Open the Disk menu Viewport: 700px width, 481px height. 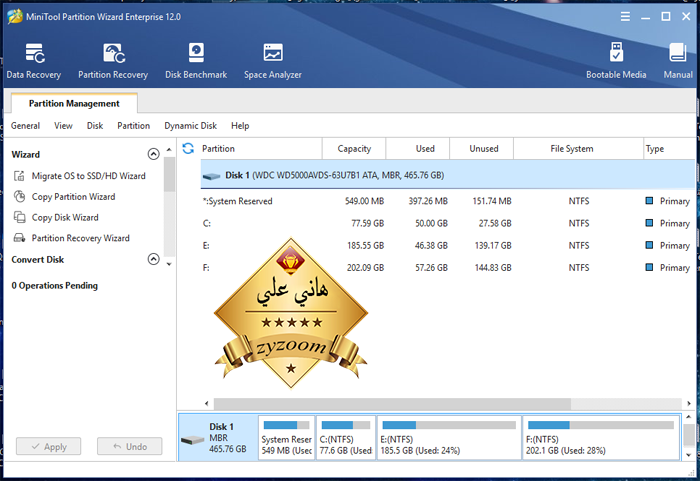pyautogui.click(x=95, y=126)
